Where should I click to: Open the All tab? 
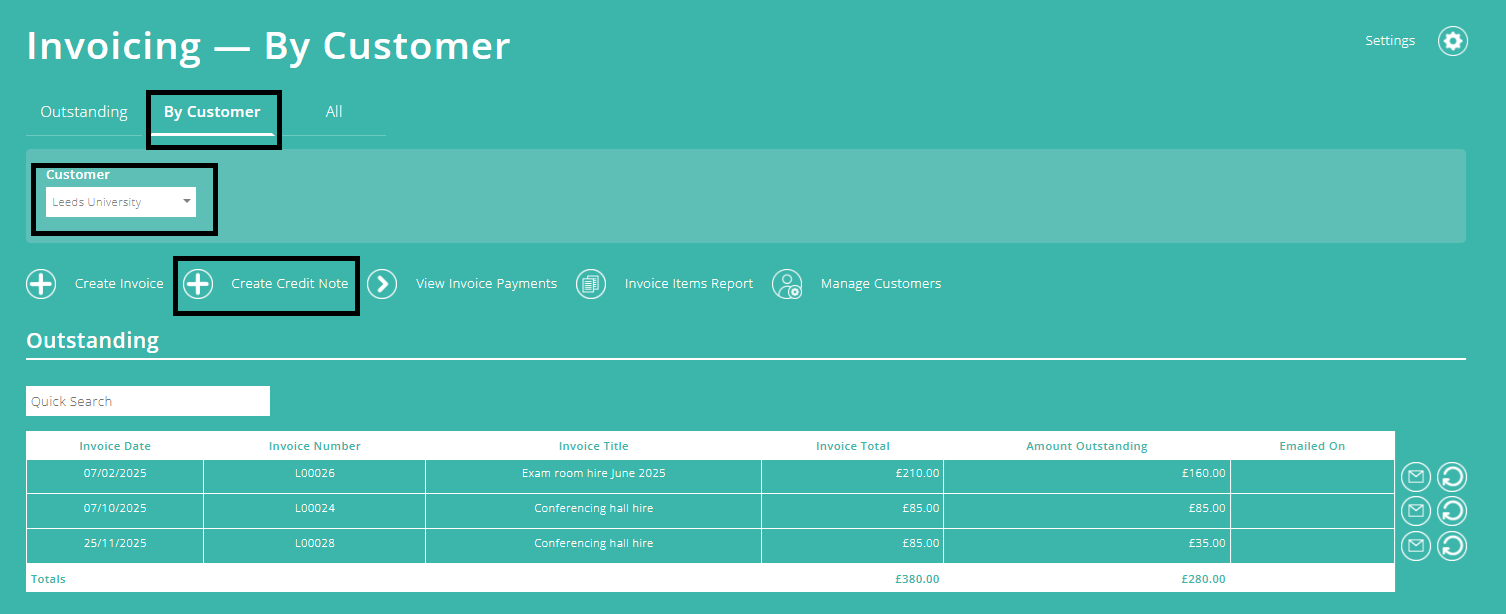[x=333, y=111]
